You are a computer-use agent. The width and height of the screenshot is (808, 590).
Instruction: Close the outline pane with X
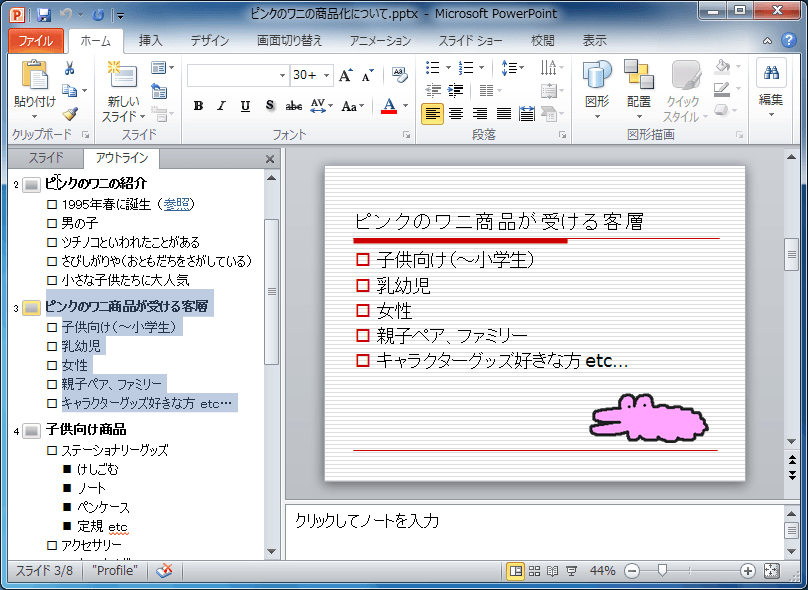click(270, 159)
